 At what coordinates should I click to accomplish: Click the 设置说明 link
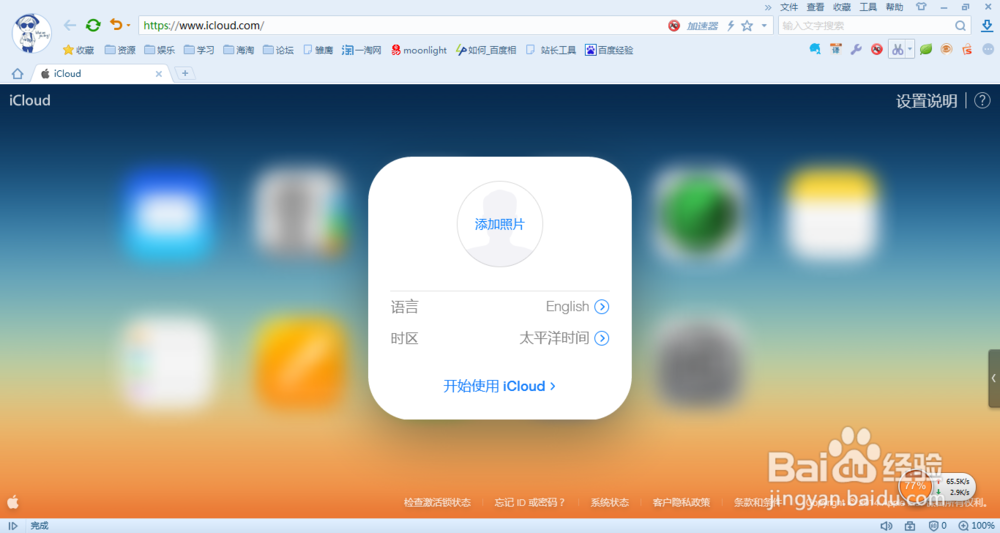click(x=926, y=101)
